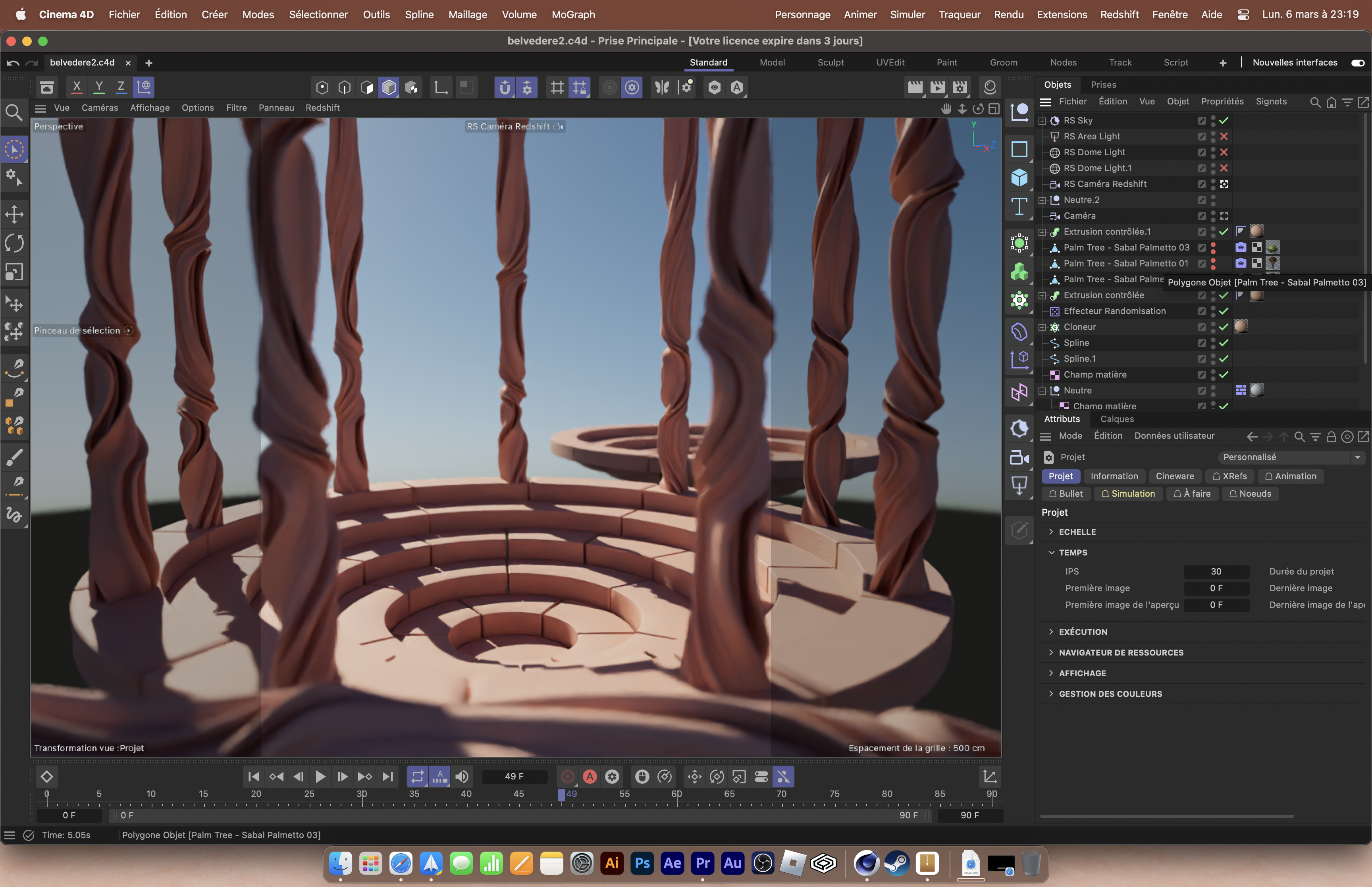Click the Undo arrow
The image size is (1372, 887).
[x=13, y=63]
